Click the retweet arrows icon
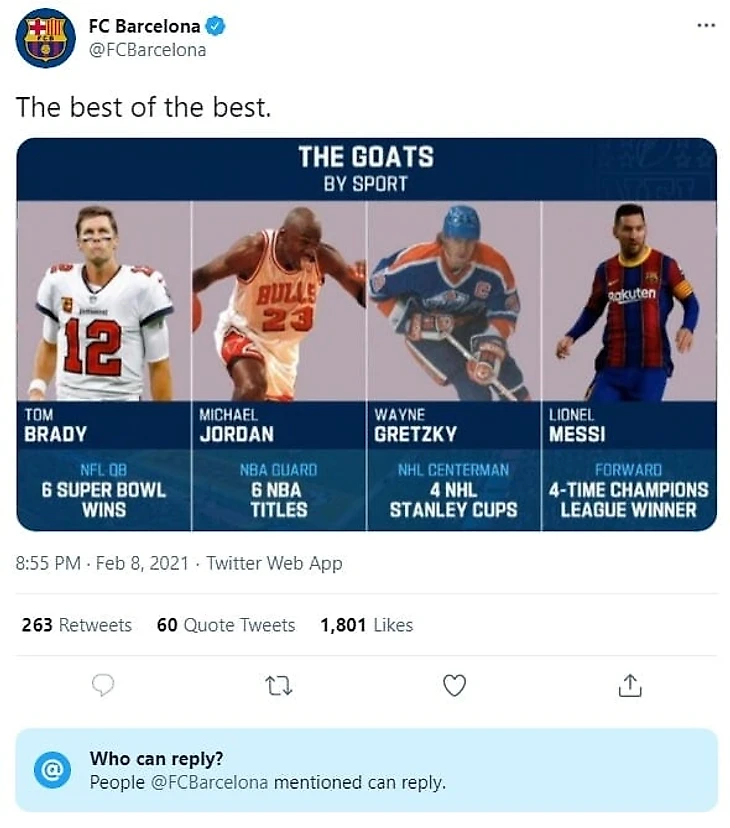Viewport: 730px width, 828px height. (x=277, y=685)
